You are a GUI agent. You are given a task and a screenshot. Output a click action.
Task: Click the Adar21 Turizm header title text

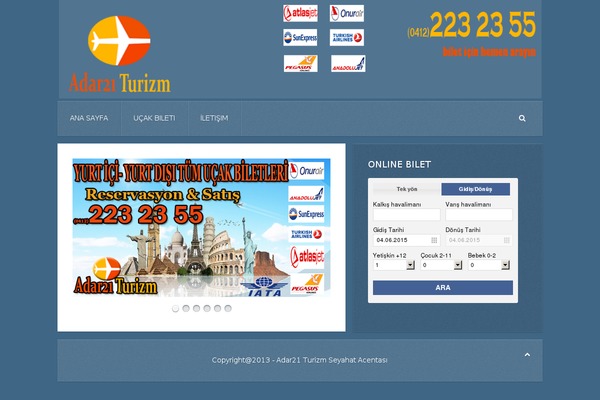(120, 83)
